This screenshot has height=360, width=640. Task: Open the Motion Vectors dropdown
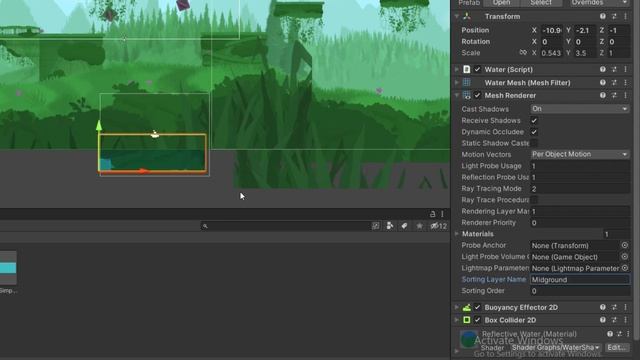[580, 154]
